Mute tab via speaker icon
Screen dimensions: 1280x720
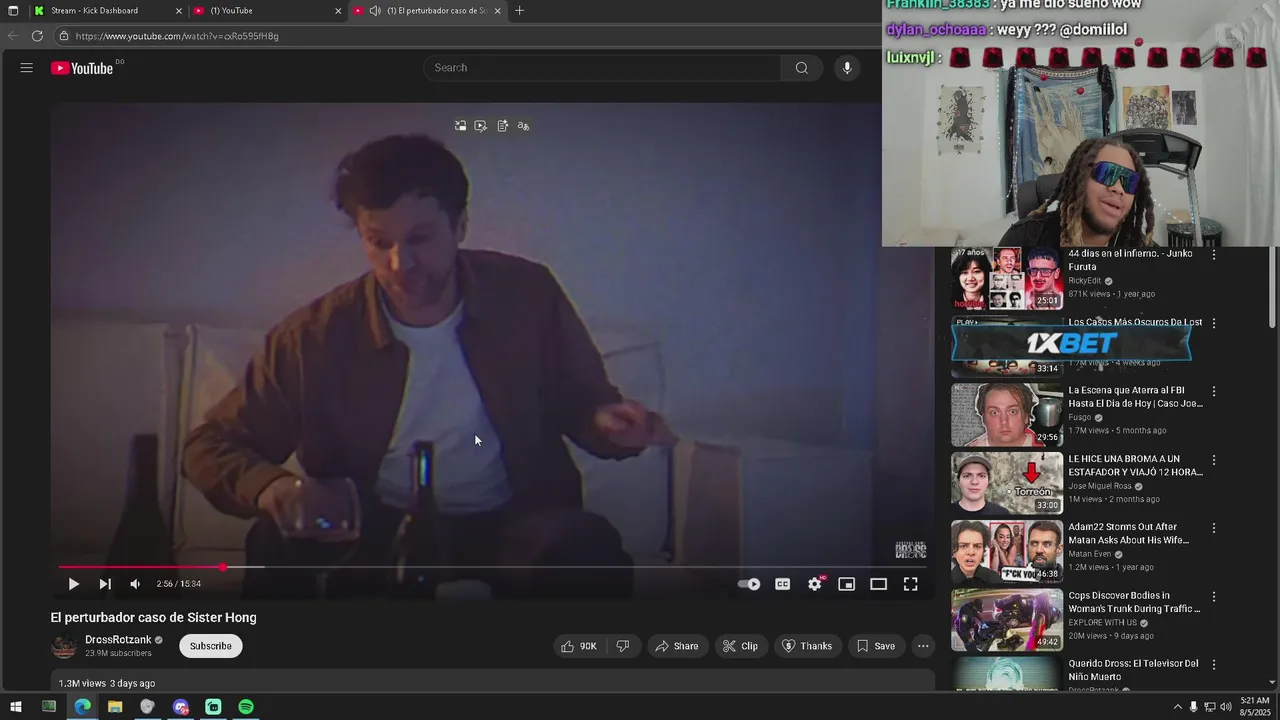pos(375,11)
